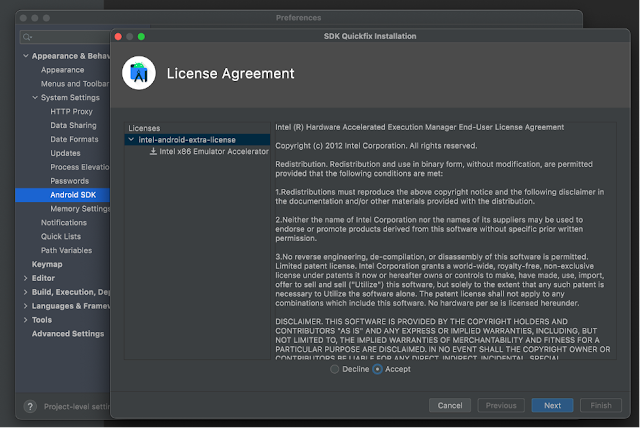Image resolution: width=640 pixels, height=428 pixels.
Task: Expand the Languages & Frameworks section
Action: pos(26,306)
